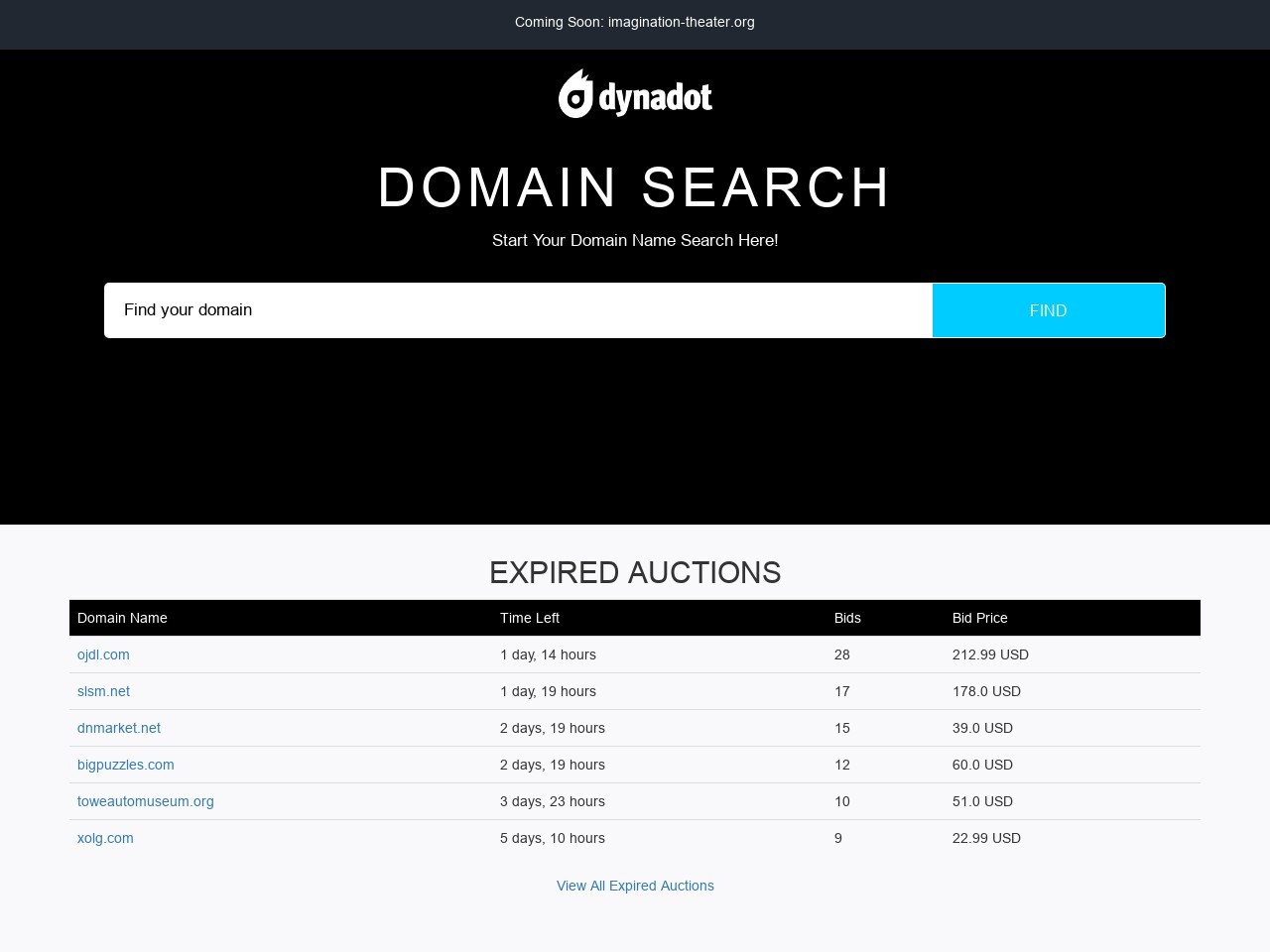Open the slsm.net auction link
This screenshot has width=1270, height=952.
(103, 691)
